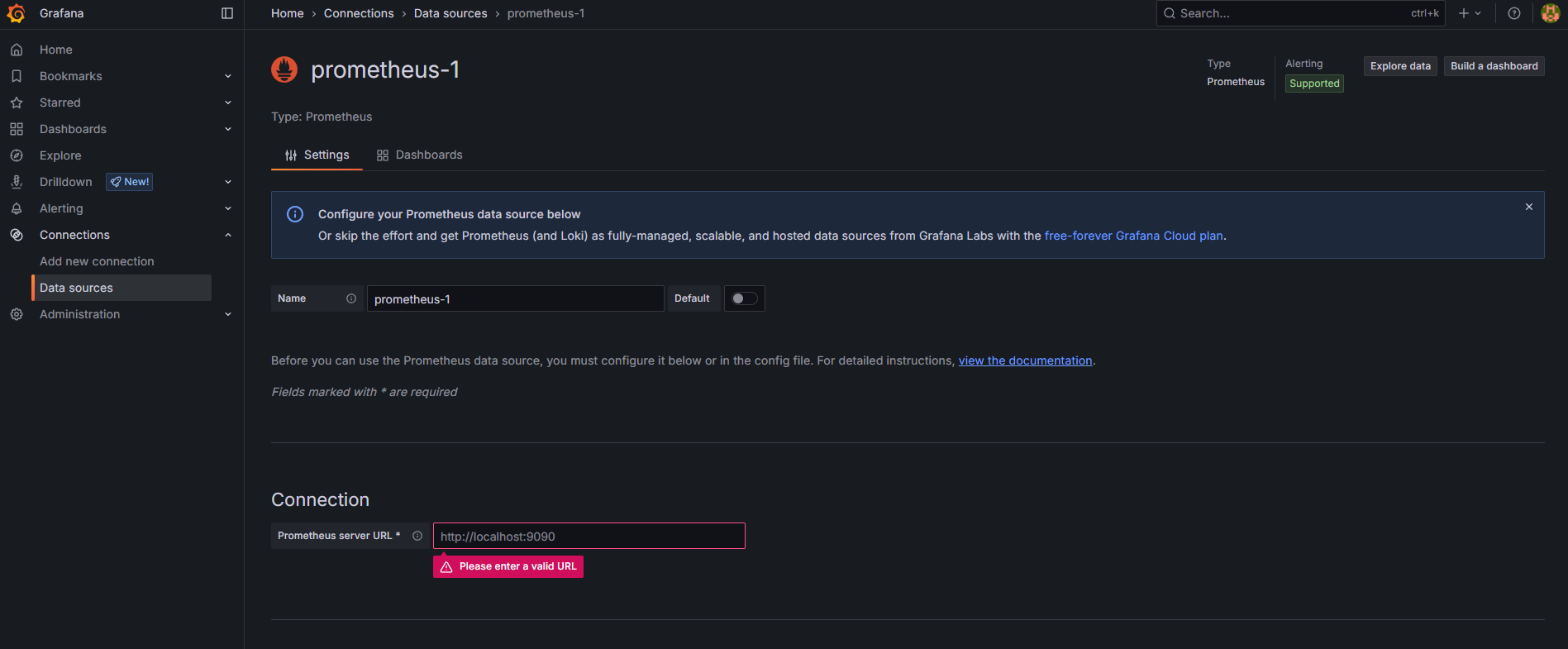1568x649 pixels.
Task: Click the info icon beside Name
Action: (x=351, y=298)
